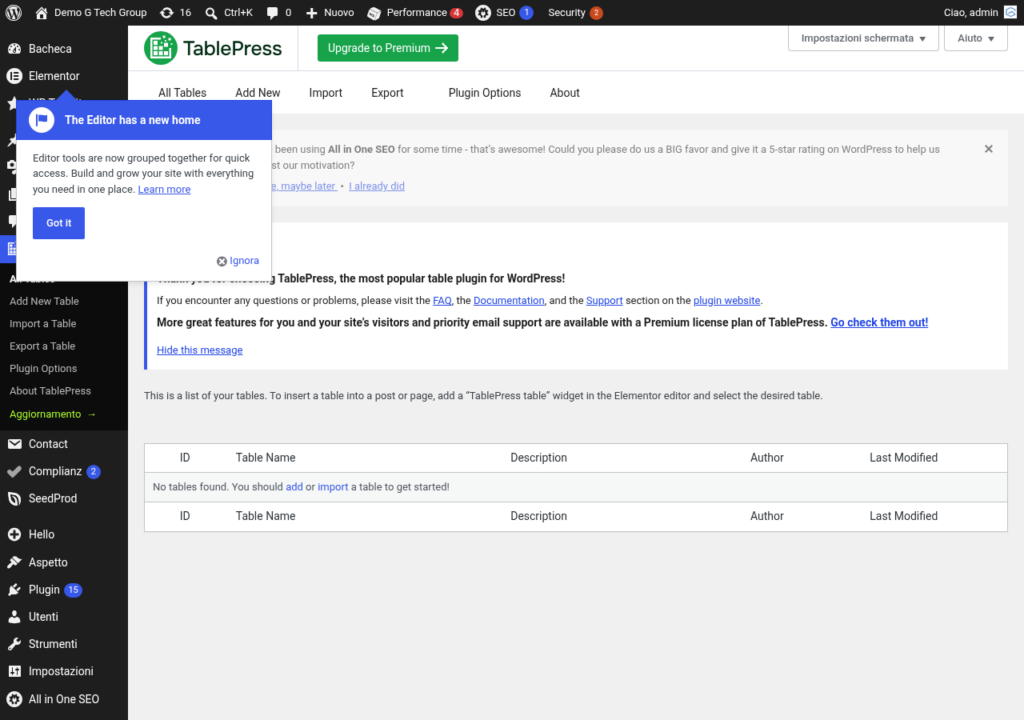Open the Performance cube icon
The width and height of the screenshot is (1024, 720).
(374, 12)
